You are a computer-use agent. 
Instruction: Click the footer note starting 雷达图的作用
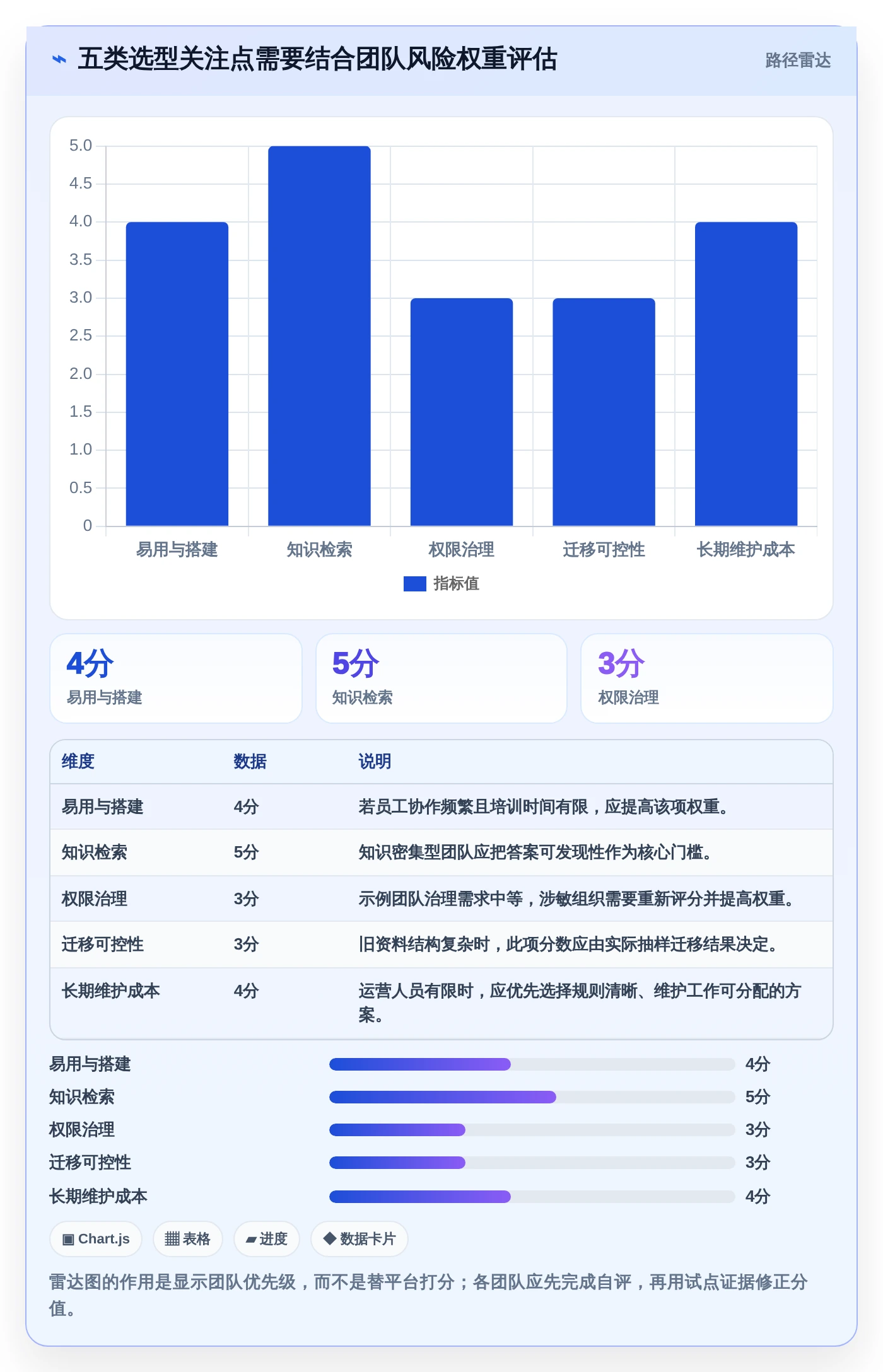[x=429, y=1295]
